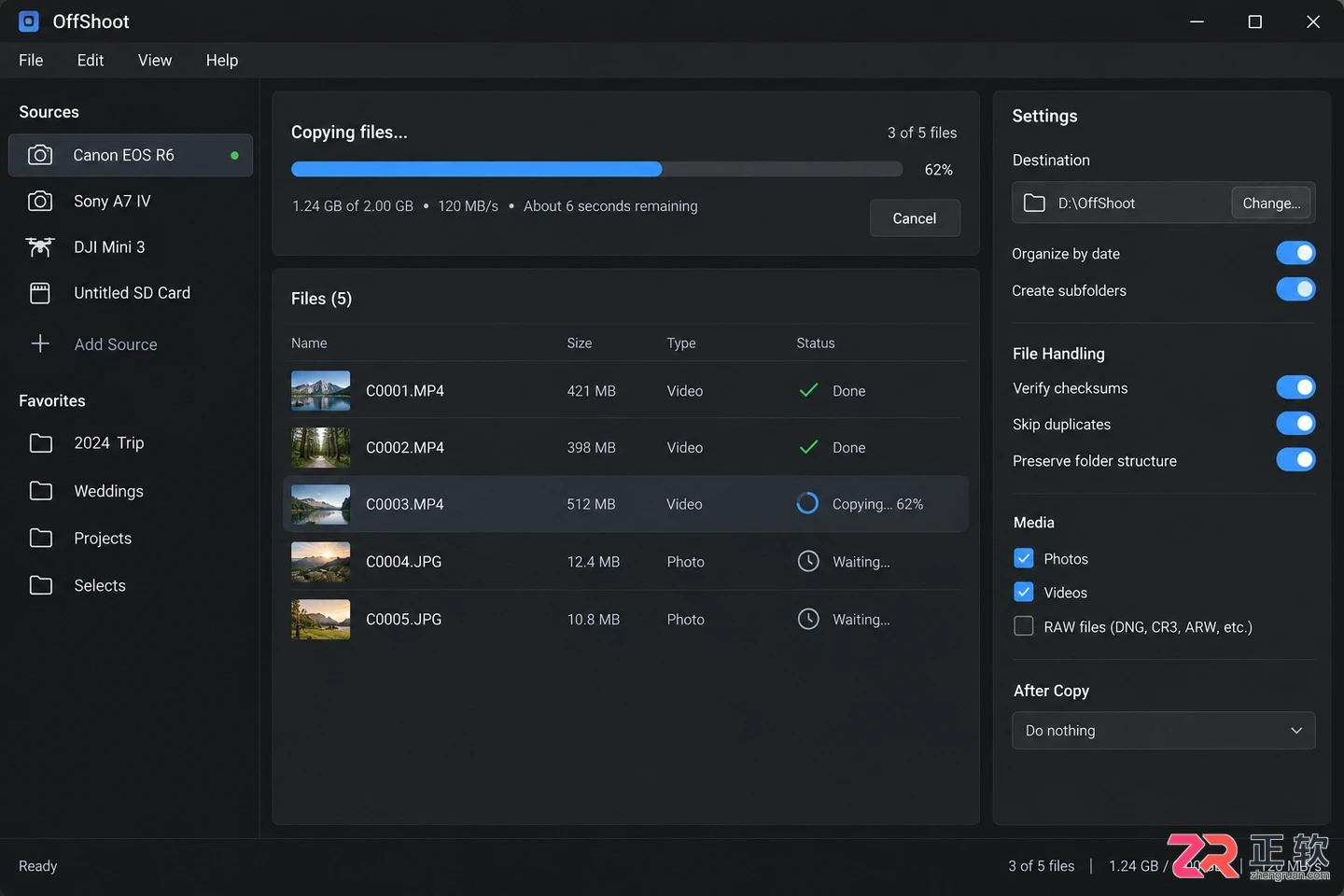Click the Untitled SD Card icon

pyautogui.click(x=40, y=293)
